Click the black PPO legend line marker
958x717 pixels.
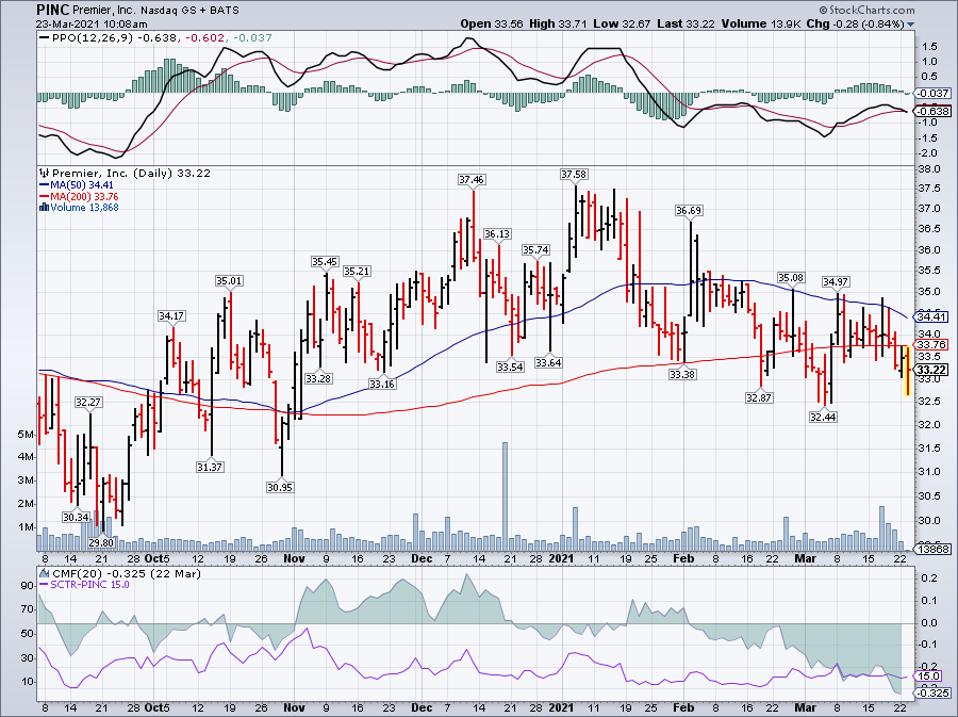point(43,38)
